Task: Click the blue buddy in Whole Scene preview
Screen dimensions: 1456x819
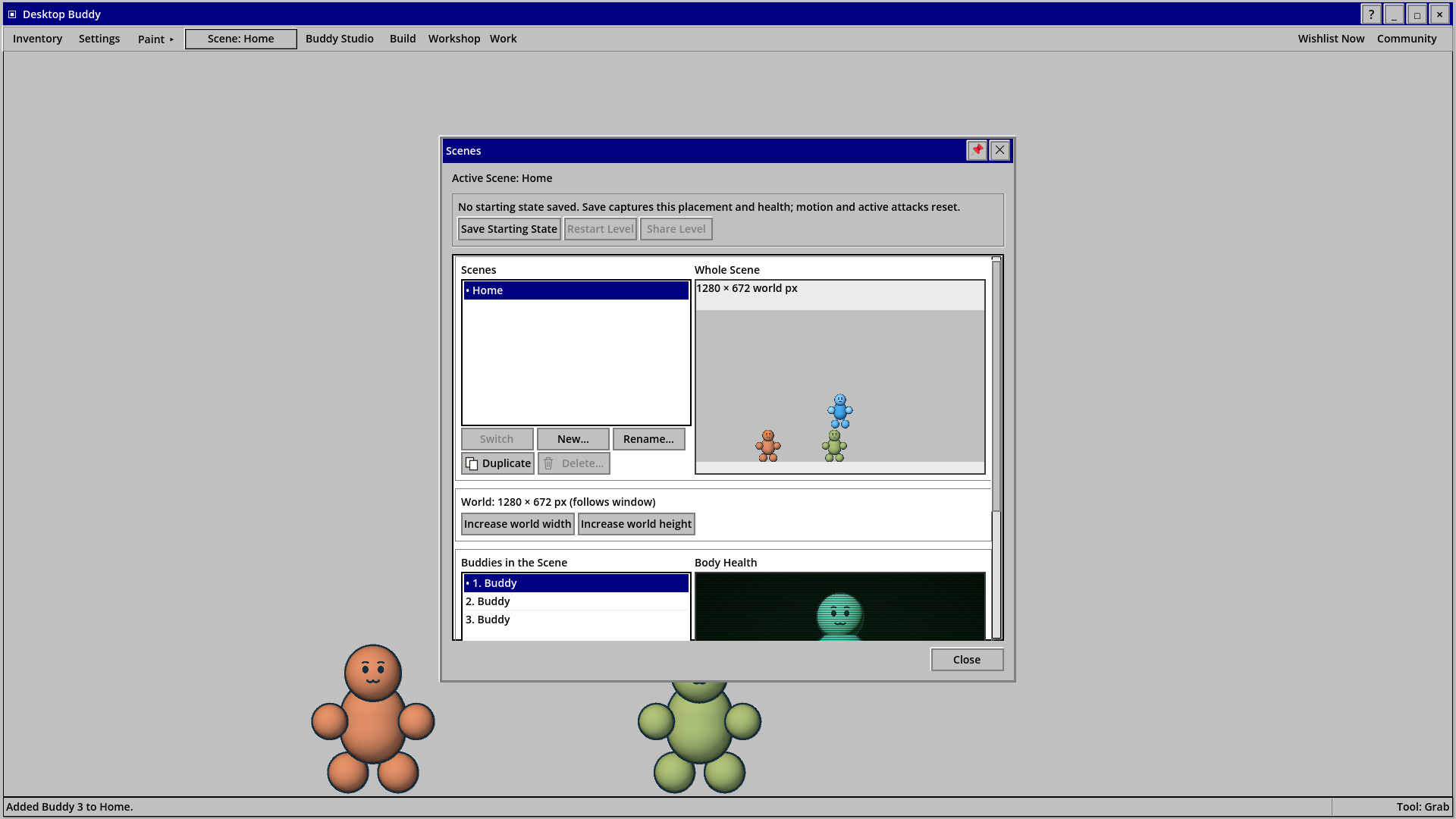Action: (840, 411)
